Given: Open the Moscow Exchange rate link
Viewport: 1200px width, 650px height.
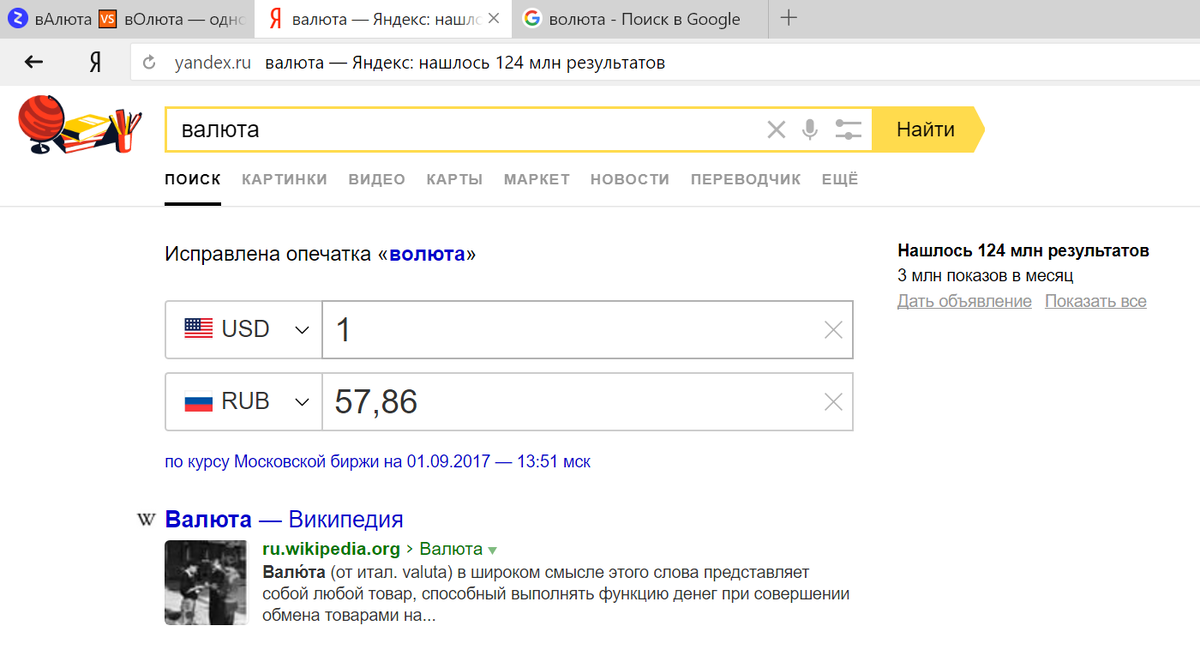Looking at the screenshot, I should coord(378,462).
